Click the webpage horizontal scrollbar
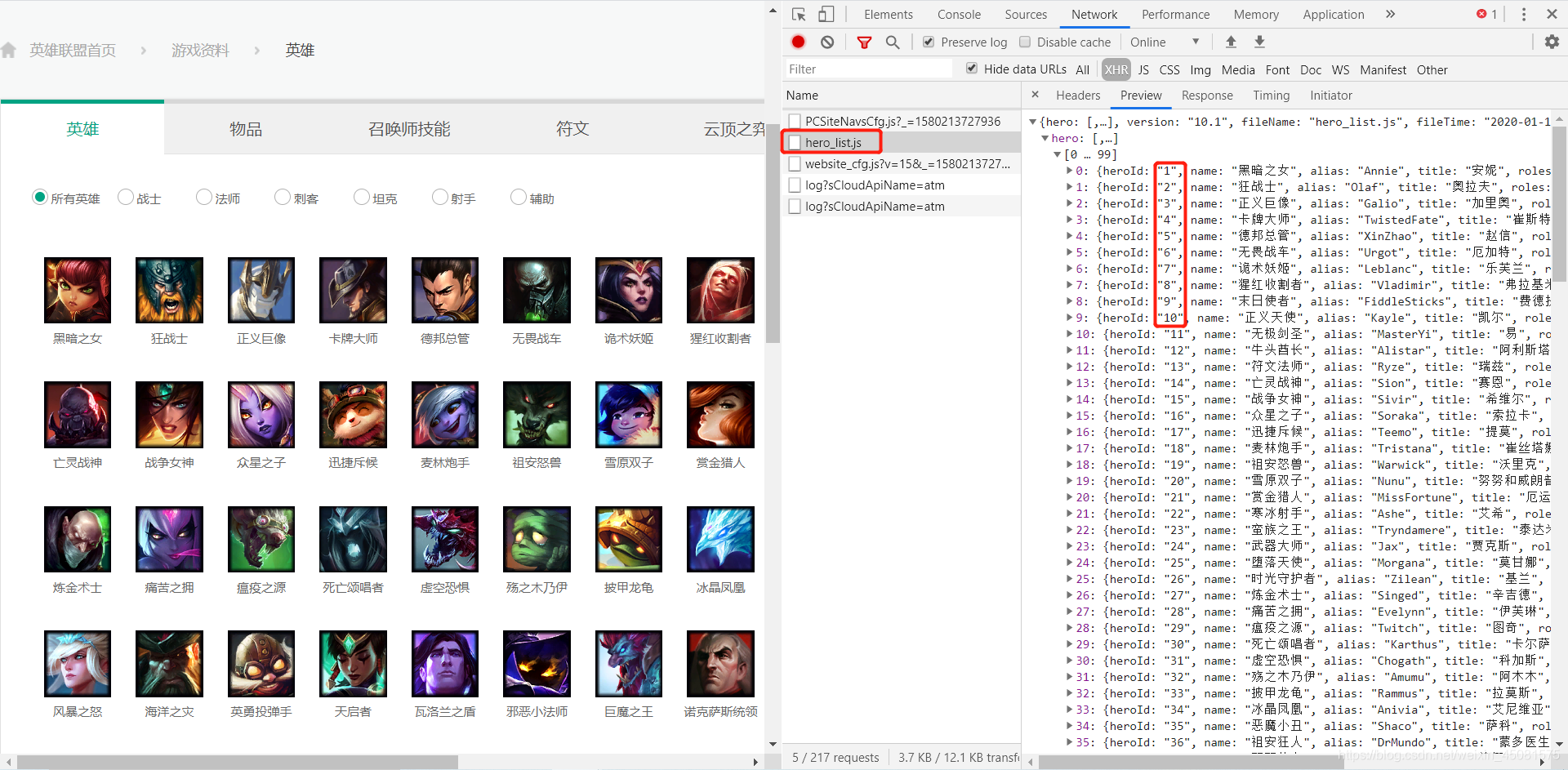The height and width of the screenshot is (770, 1568). pyautogui.click(x=237, y=761)
